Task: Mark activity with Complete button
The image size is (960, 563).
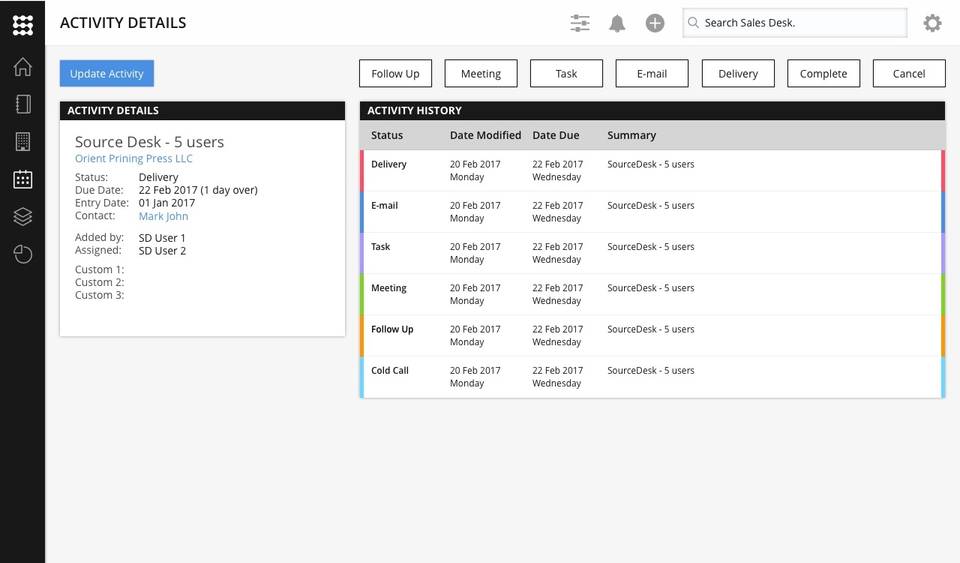Action: pyautogui.click(x=823, y=73)
